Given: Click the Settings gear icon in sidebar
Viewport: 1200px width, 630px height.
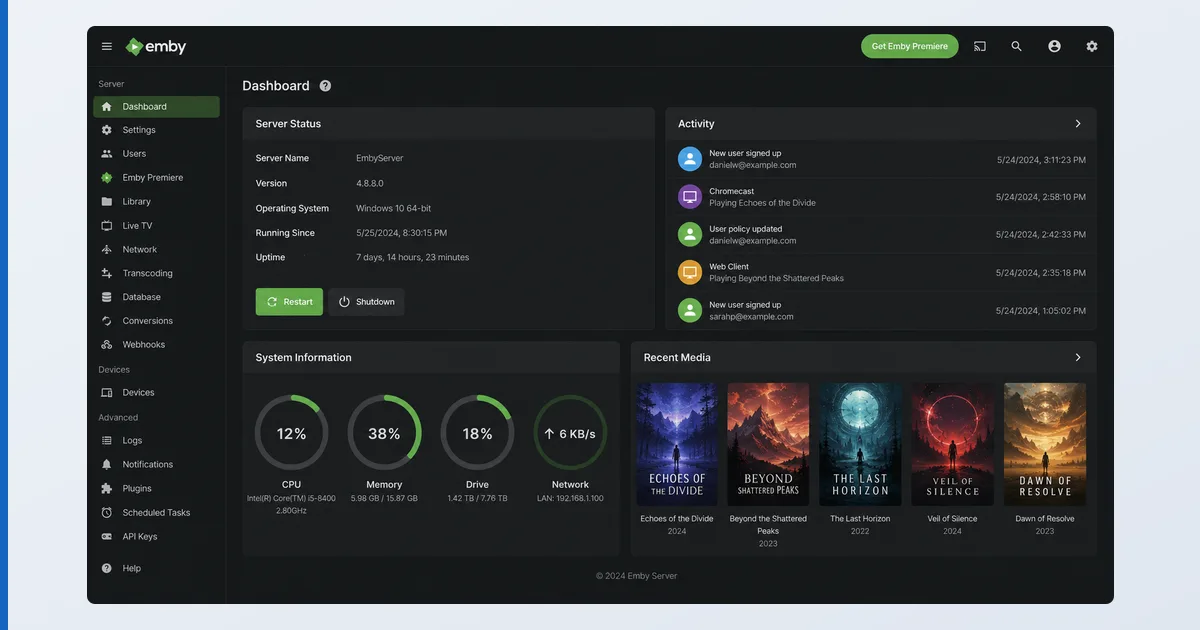Looking at the screenshot, I should [x=107, y=130].
